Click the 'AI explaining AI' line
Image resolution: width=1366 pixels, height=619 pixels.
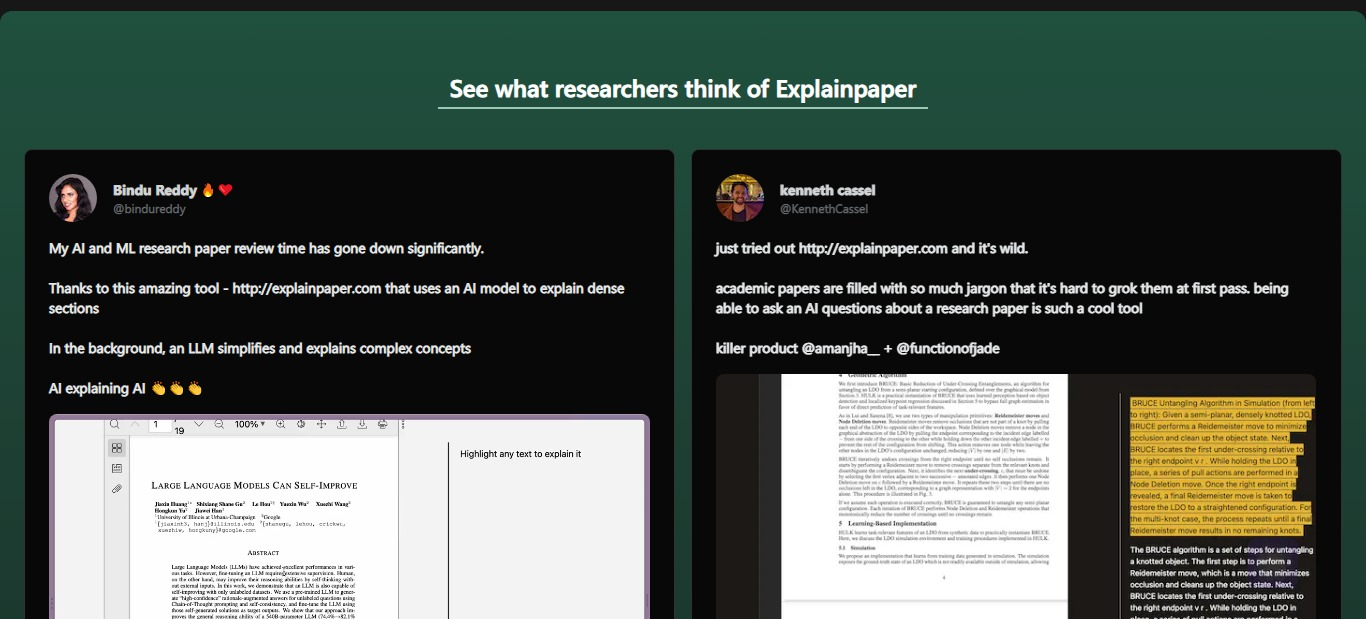[x=126, y=388]
